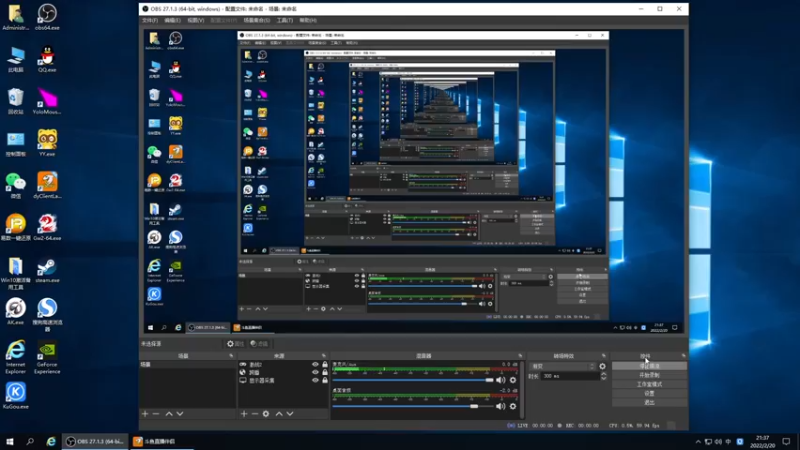Click the transition duration 300 ms field
This screenshot has height=450, width=800.
[570, 376]
